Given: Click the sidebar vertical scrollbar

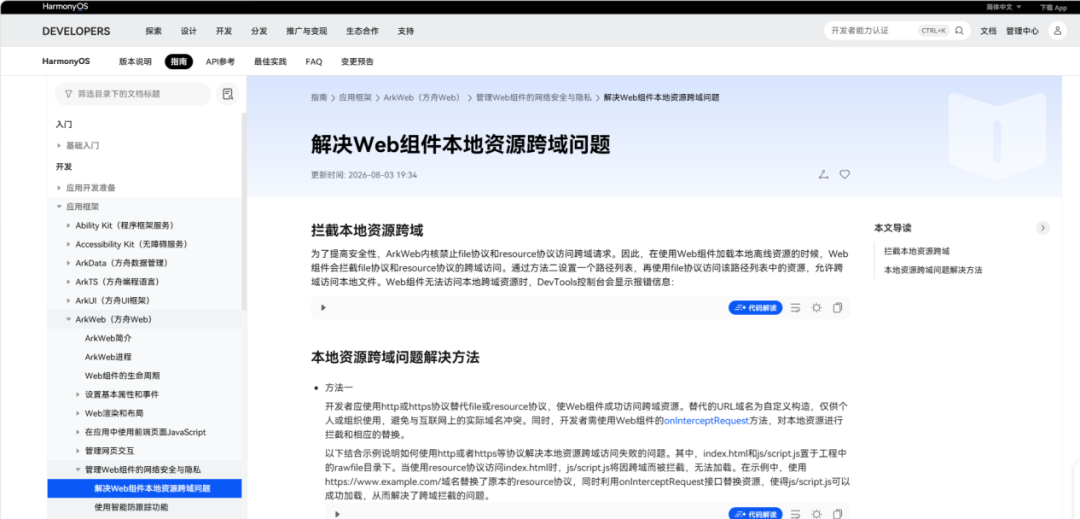Looking at the screenshot, I should pyautogui.click(x=244, y=213).
